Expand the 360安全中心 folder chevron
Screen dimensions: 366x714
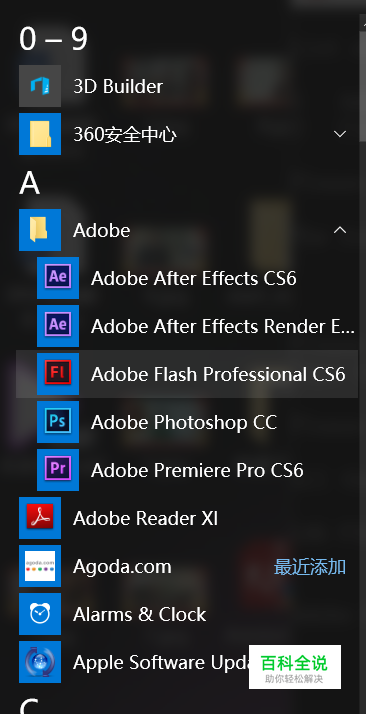pyautogui.click(x=340, y=134)
